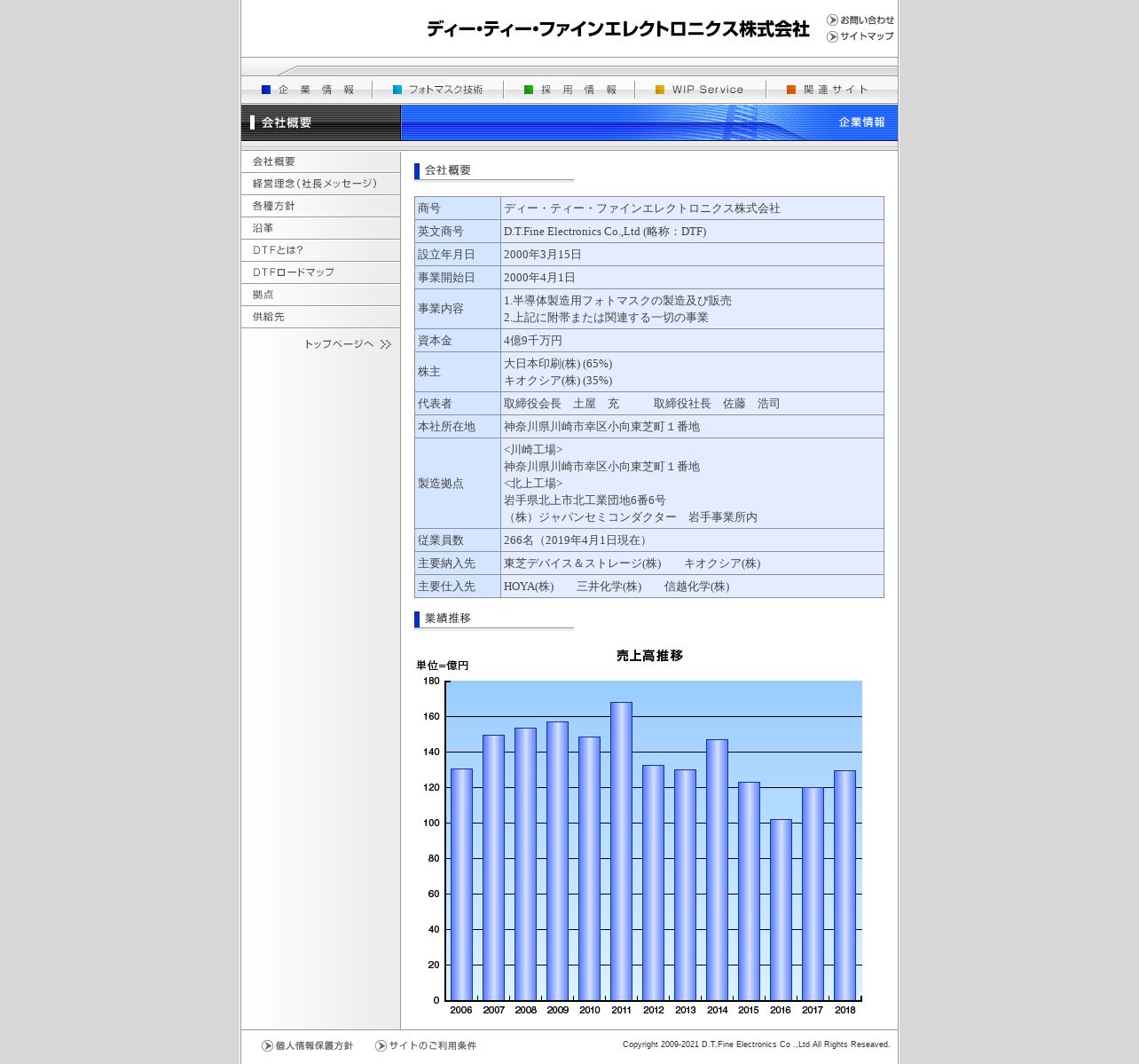Click the 2006 bar in the sales chart
Image resolution: width=1139 pixels, height=1064 pixels.
tap(461, 884)
